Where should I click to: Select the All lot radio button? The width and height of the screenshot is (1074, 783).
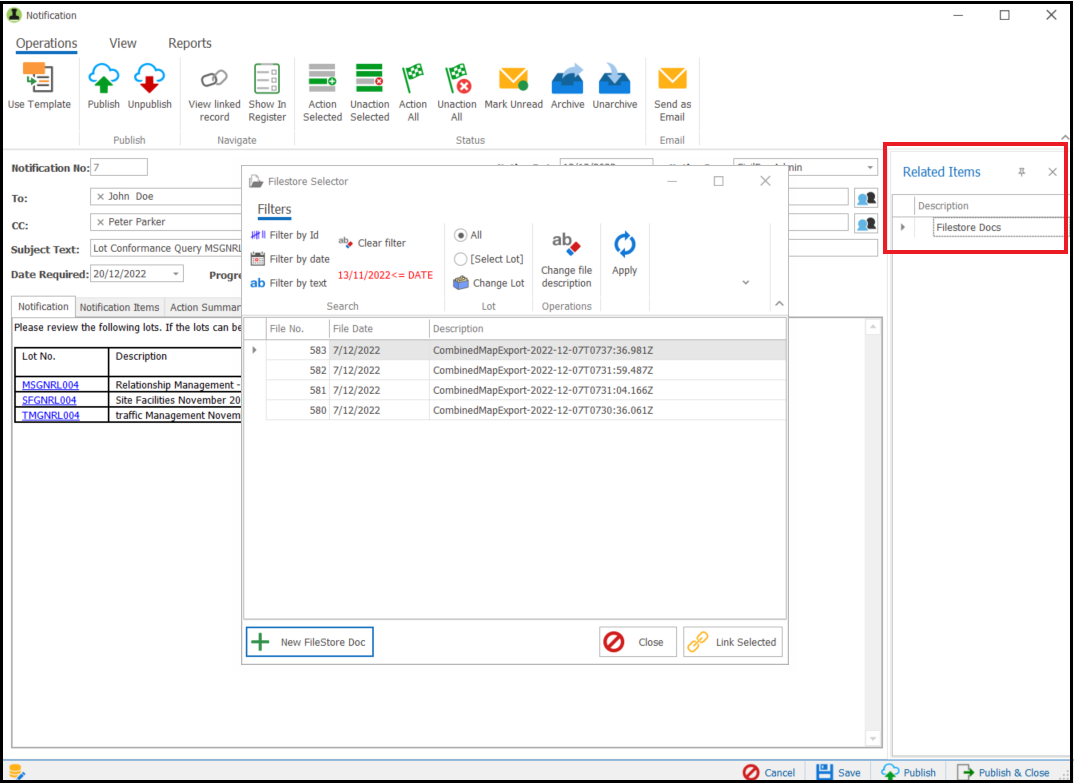pyautogui.click(x=461, y=235)
